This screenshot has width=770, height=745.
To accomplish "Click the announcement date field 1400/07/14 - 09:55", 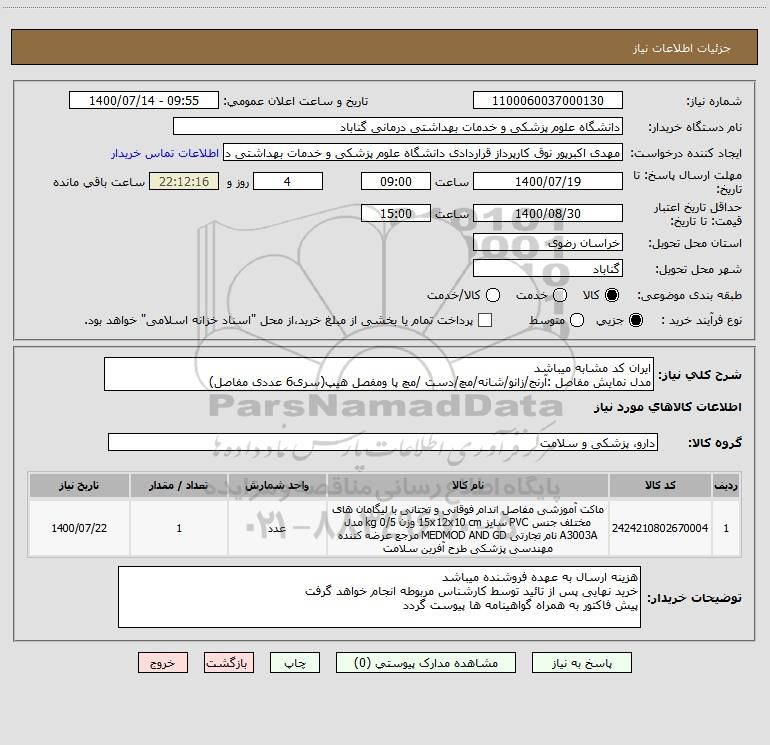I will (144, 101).
